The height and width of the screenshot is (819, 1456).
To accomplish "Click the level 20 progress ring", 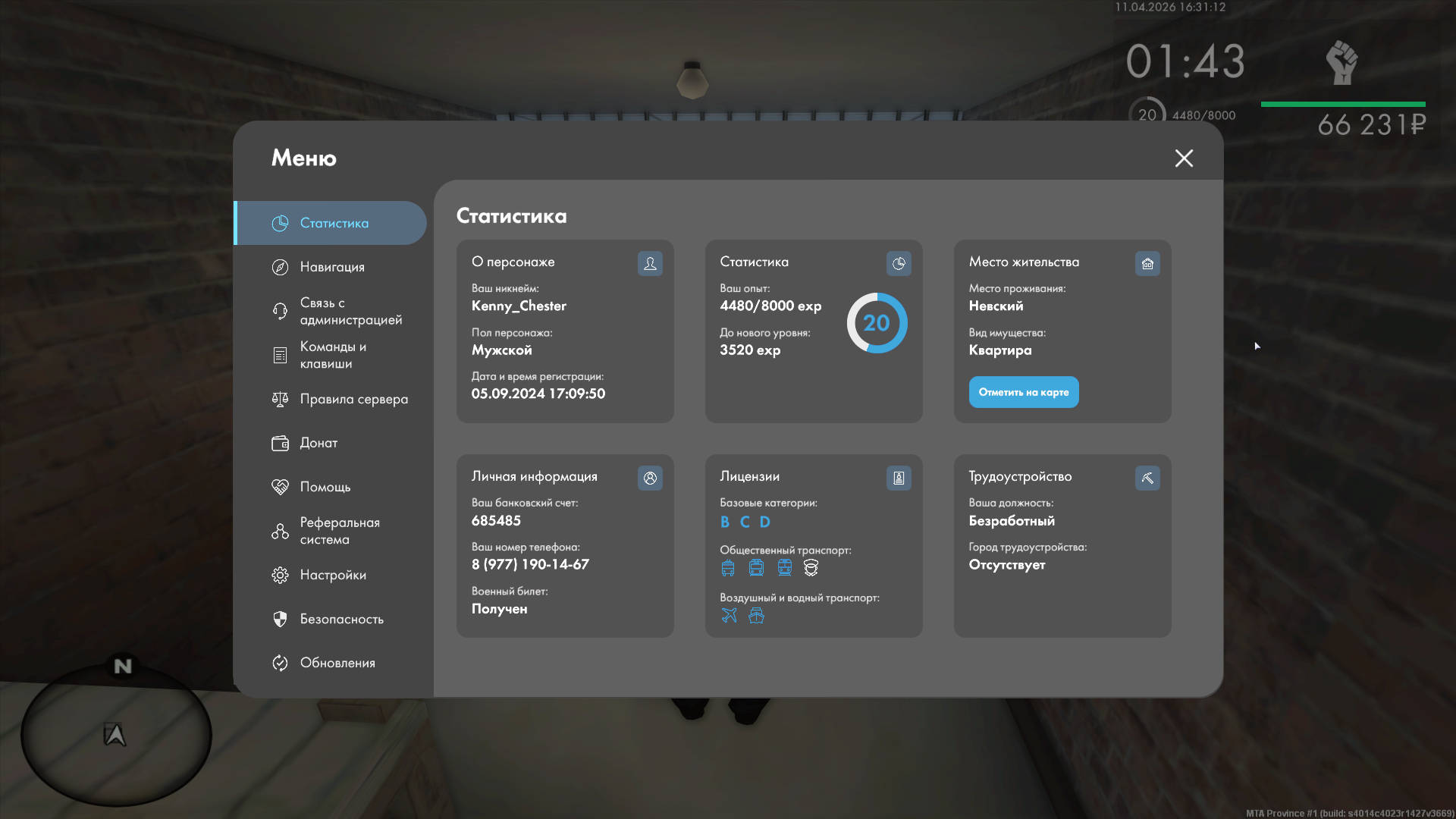I will pyautogui.click(x=877, y=323).
